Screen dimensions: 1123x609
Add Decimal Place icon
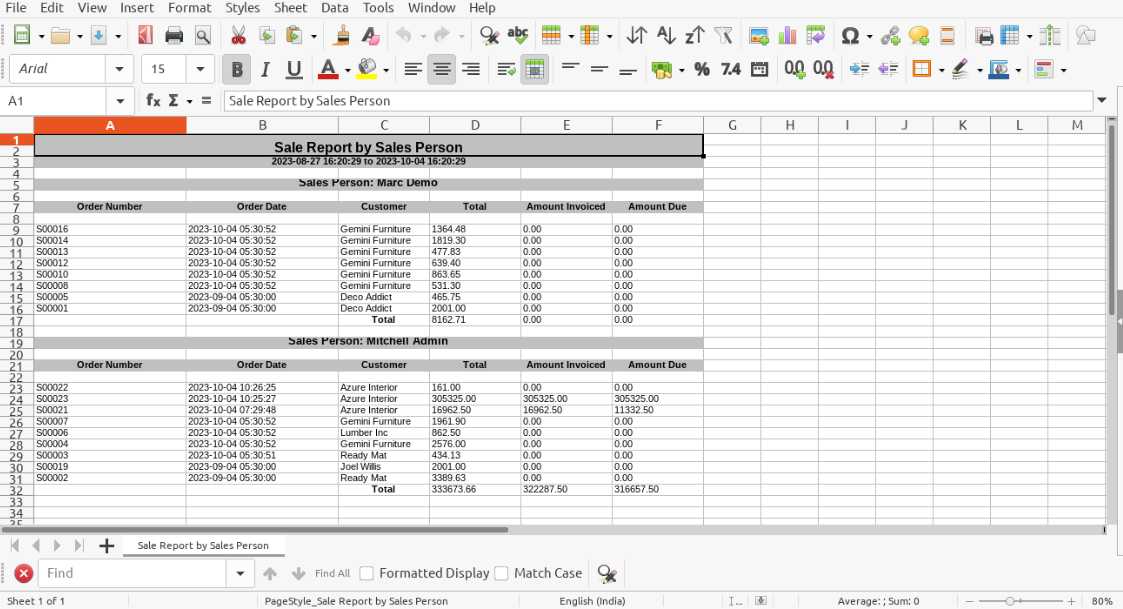tap(794, 69)
